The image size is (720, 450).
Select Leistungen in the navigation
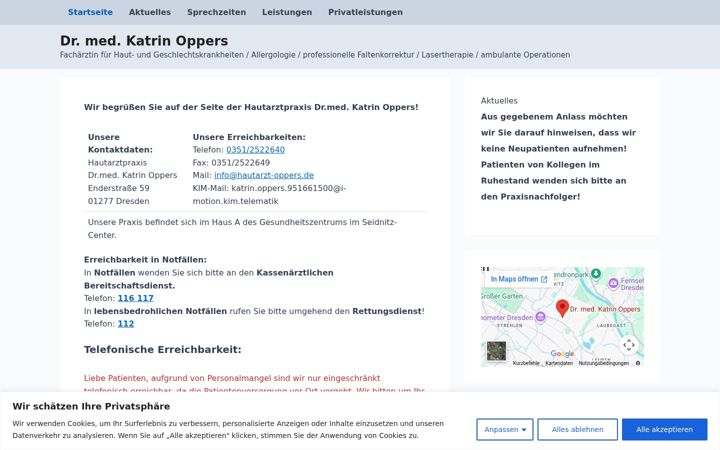tap(287, 12)
